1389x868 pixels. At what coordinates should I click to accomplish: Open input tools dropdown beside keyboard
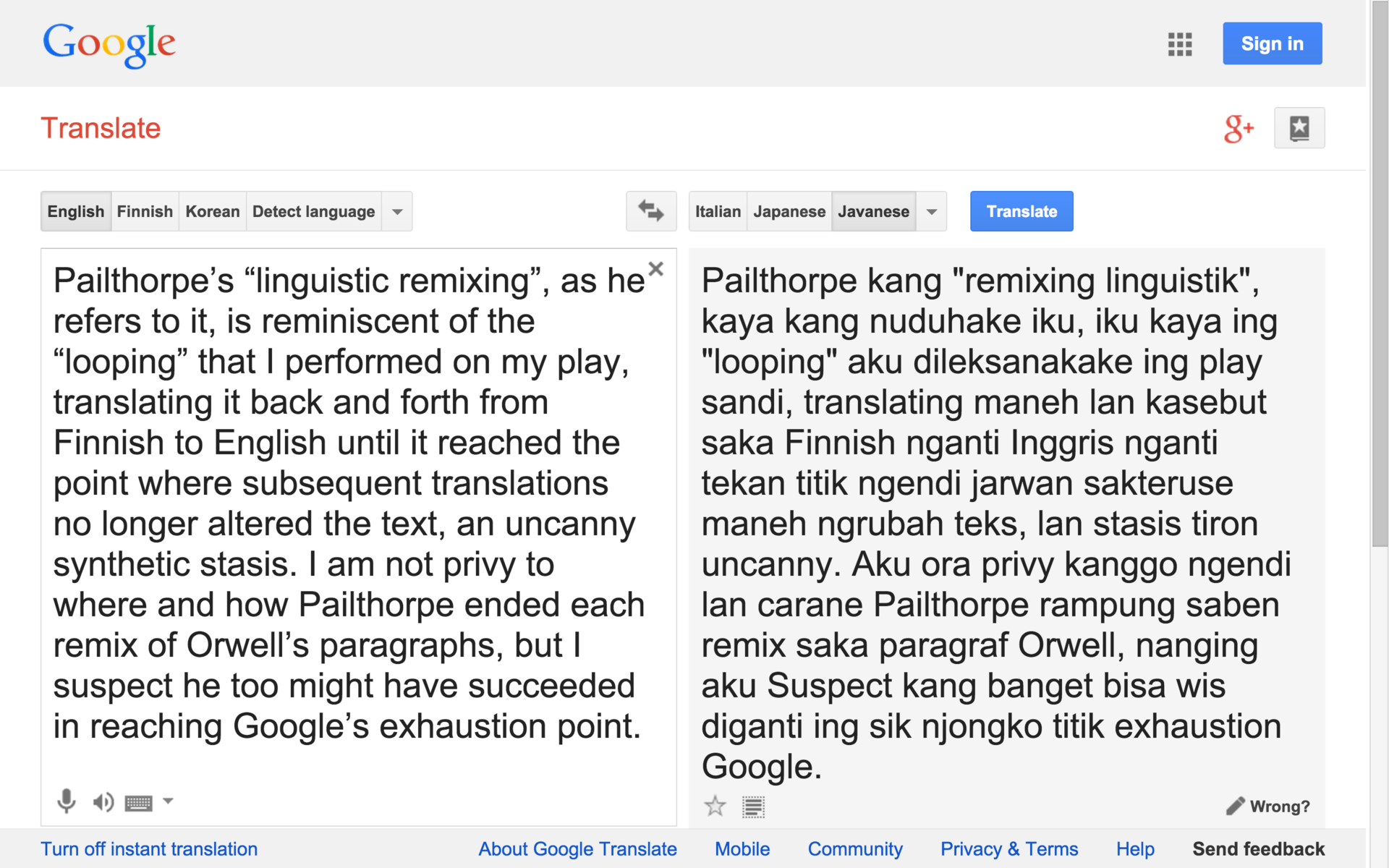168,801
